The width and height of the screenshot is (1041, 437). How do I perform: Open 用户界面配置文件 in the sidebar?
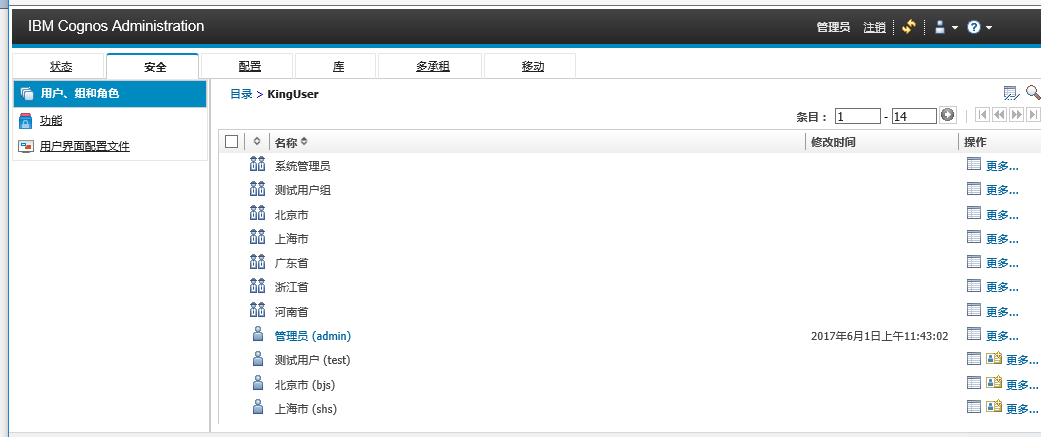coord(85,147)
